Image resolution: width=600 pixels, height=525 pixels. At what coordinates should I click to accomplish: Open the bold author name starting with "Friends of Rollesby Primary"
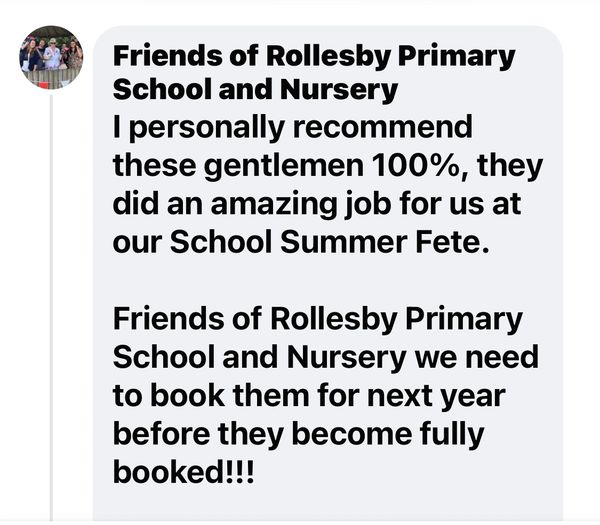coord(314,73)
